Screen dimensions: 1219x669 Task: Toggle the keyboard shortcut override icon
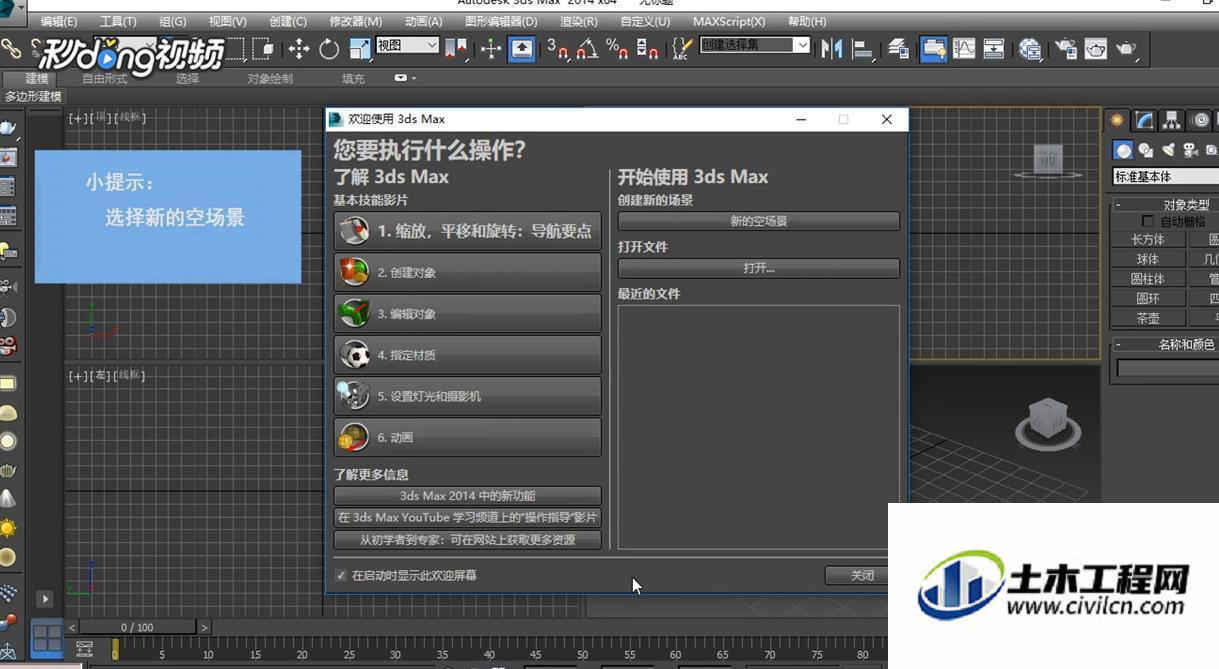(x=521, y=49)
